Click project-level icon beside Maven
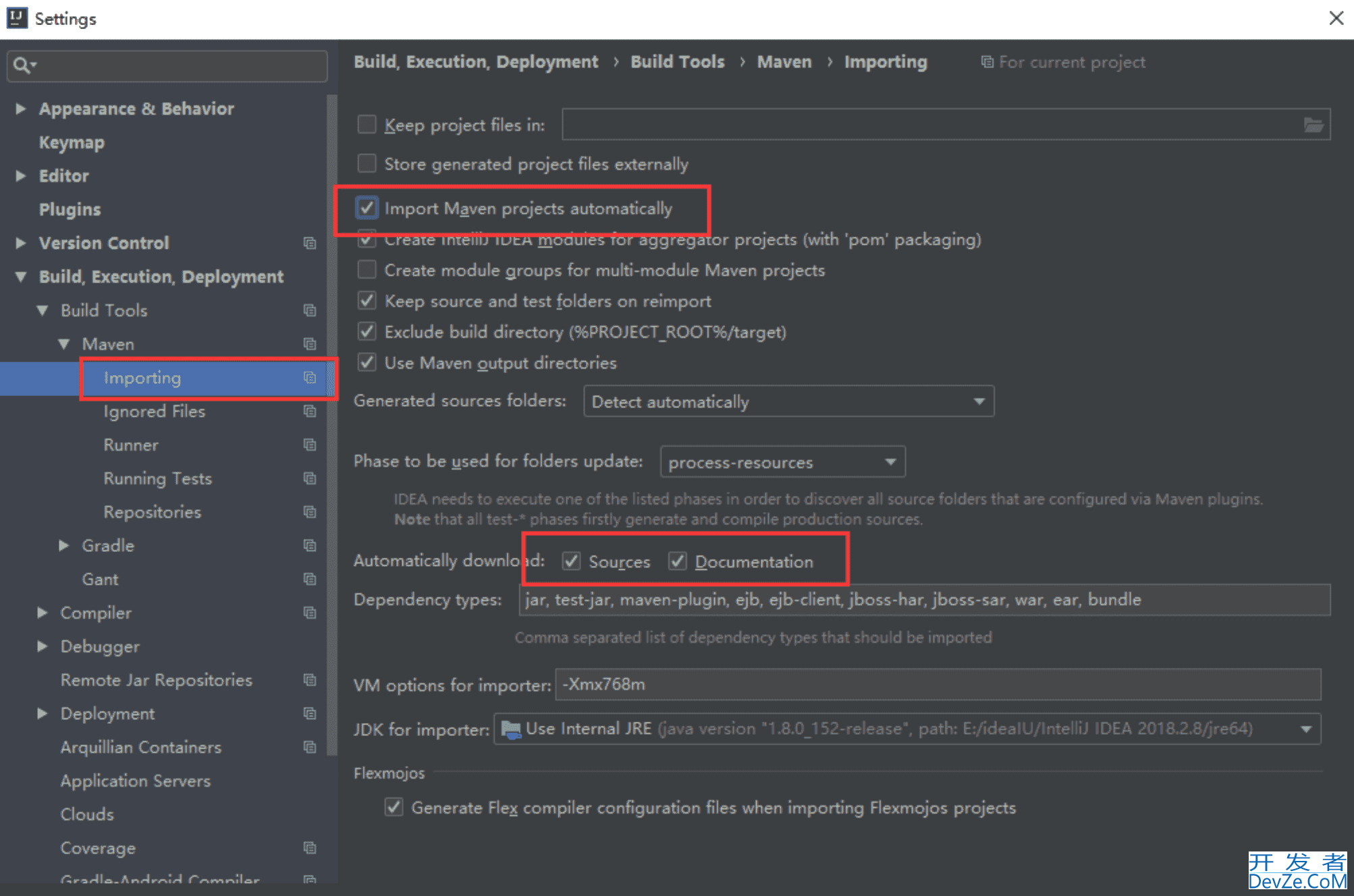Screen dimensions: 1354x896 click(310, 344)
